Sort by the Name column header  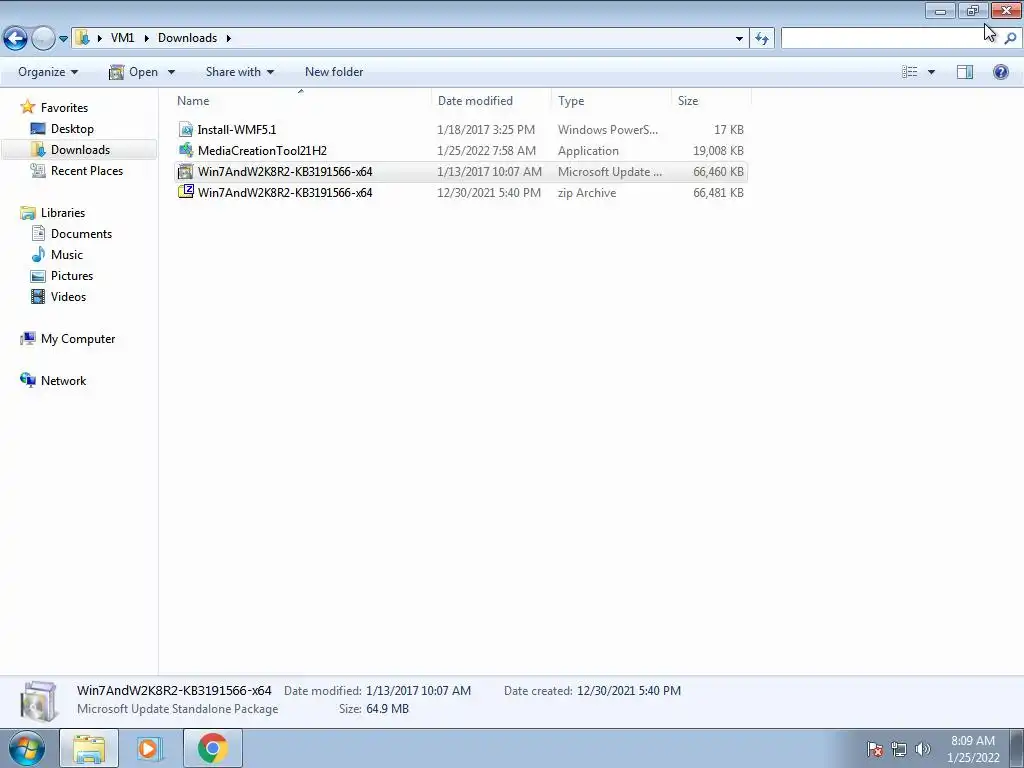[x=303, y=101]
